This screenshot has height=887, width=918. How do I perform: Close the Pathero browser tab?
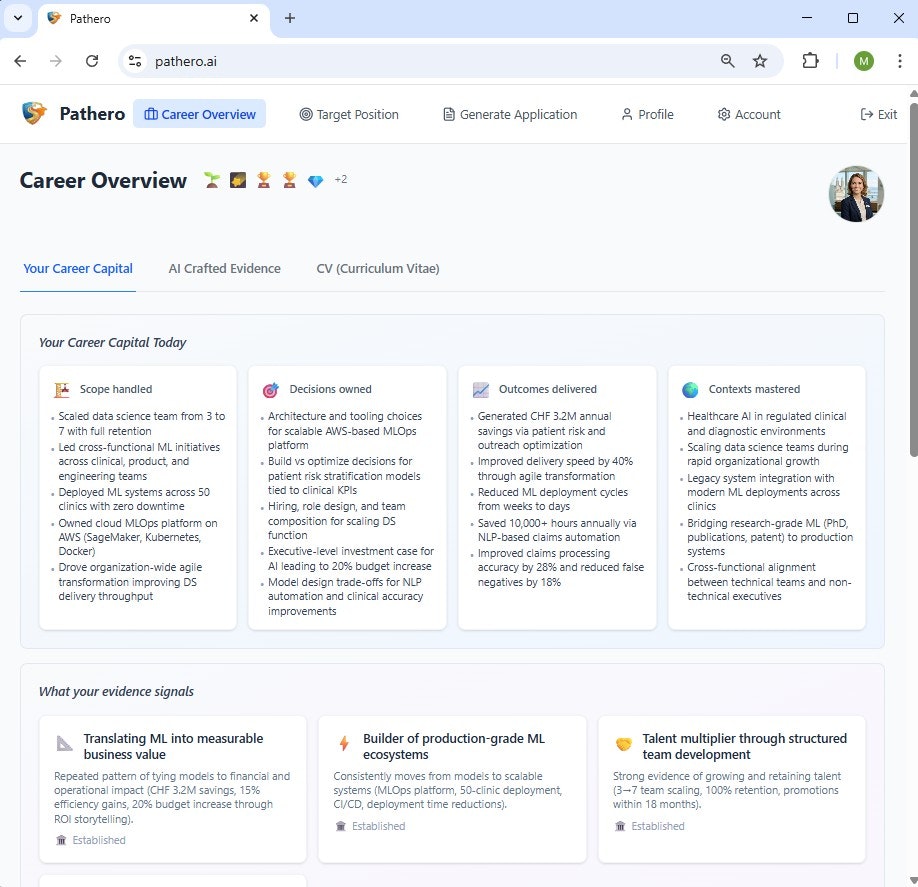[x=254, y=18]
